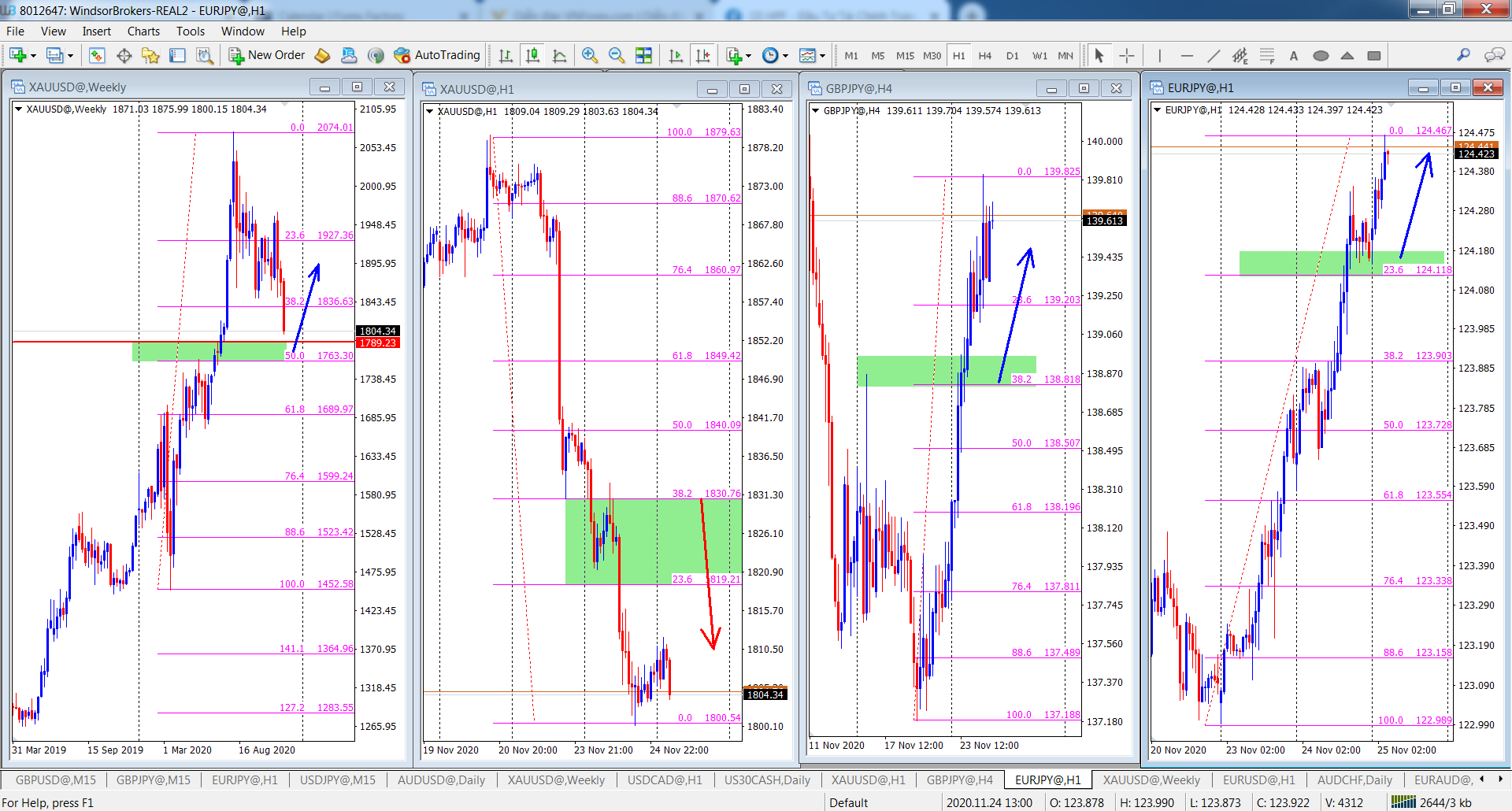
Task: Toggle AutoTrading on or off
Action: click(437, 55)
